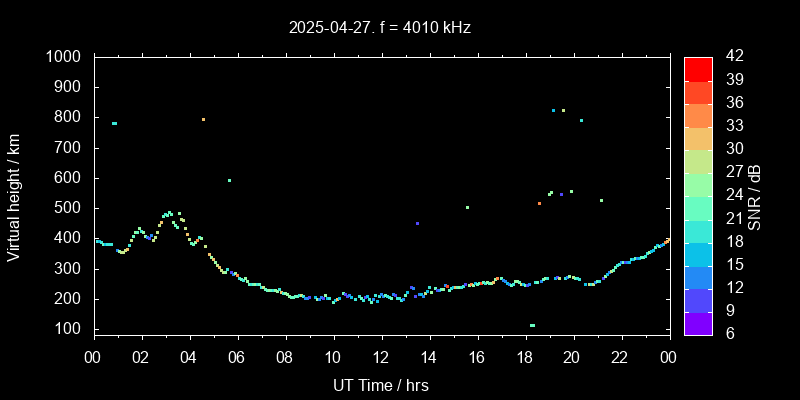This screenshot has width=800, height=400.
Task: Click the red 39–42 dB colorbar segment
Action: pos(698,69)
